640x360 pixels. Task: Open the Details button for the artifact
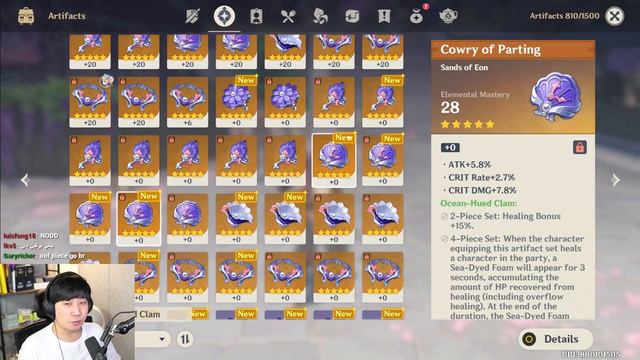(x=555, y=339)
